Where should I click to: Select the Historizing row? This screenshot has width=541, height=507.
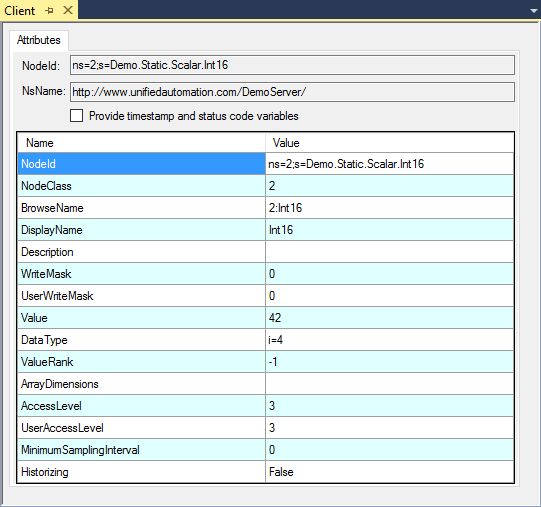(x=265, y=472)
